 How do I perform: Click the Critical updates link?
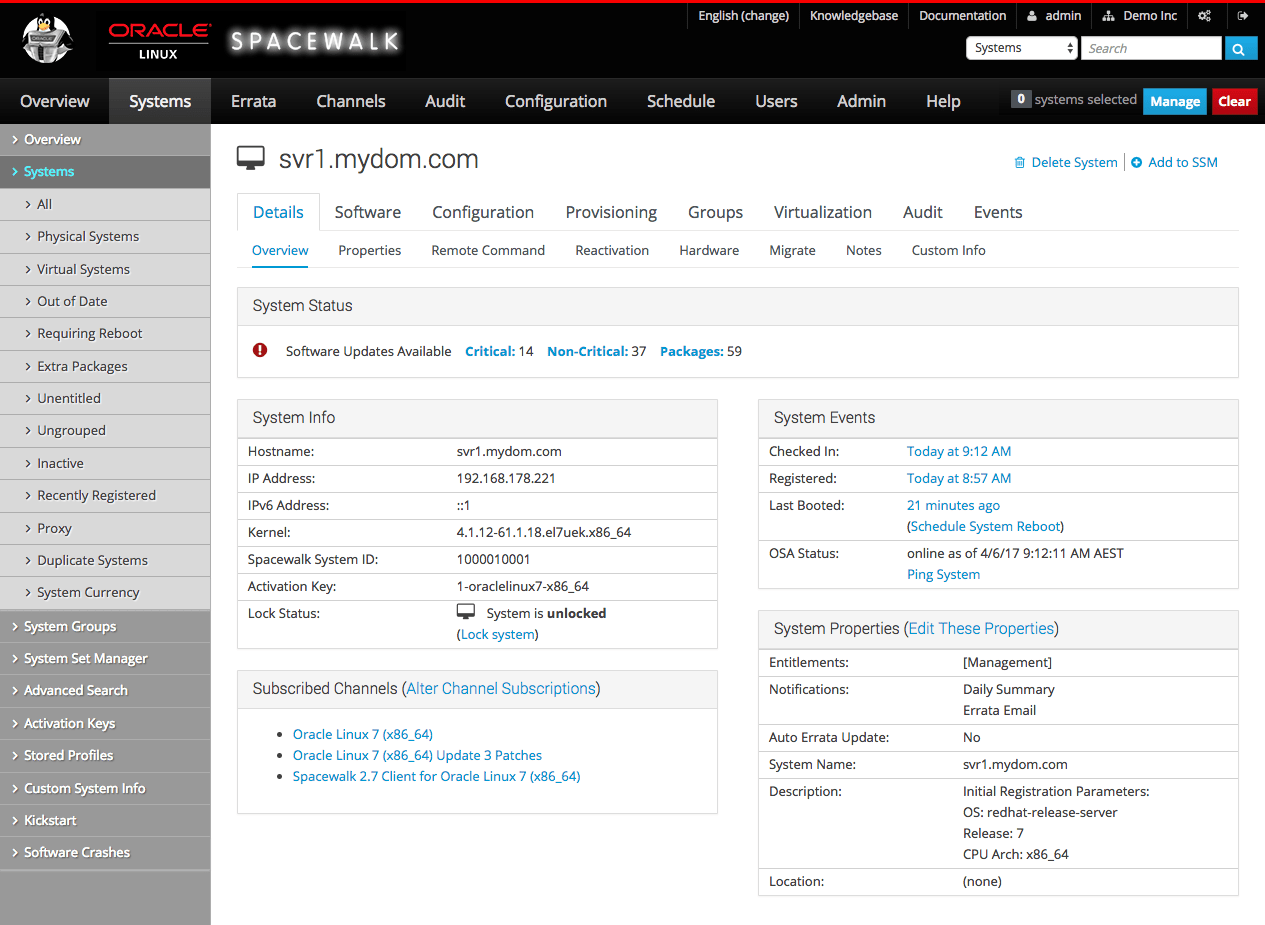tap(490, 351)
